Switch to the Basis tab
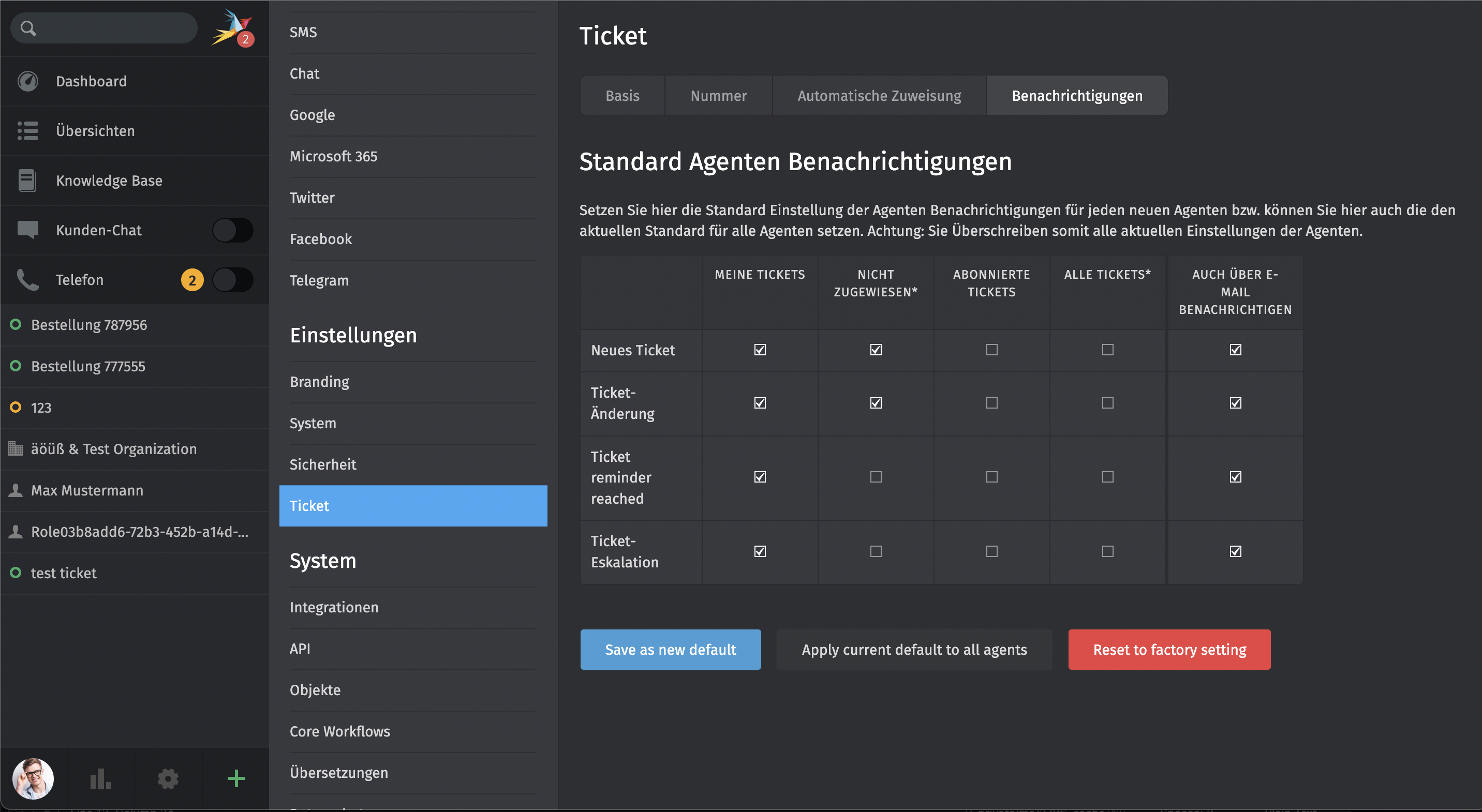 click(x=622, y=96)
